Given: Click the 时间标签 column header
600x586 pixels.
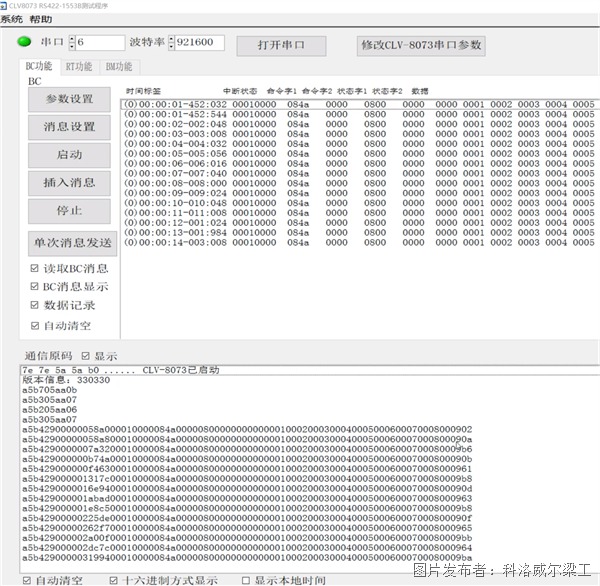Looking at the screenshot, I should 143,91.
